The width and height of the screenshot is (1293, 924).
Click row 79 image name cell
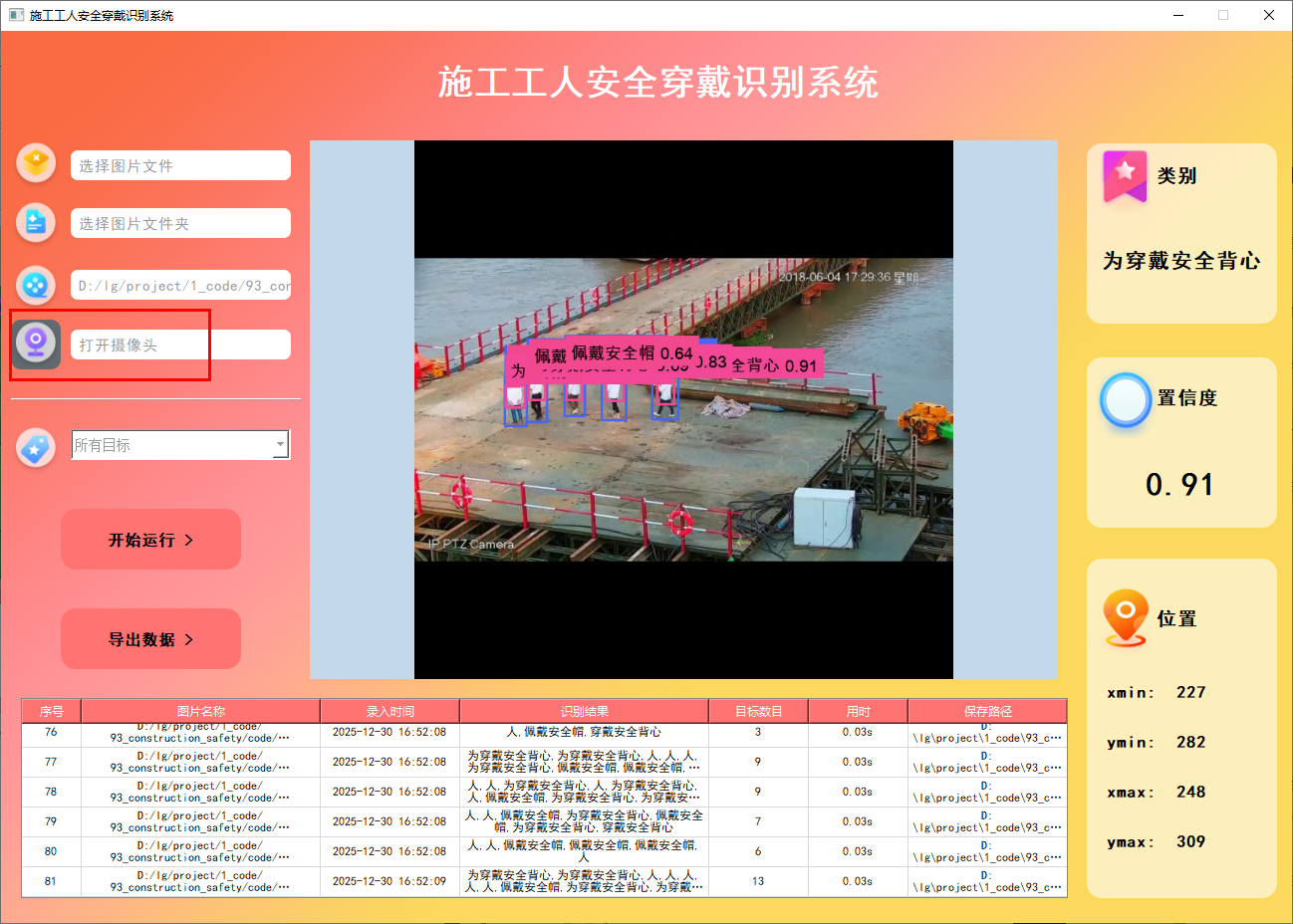point(200,821)
